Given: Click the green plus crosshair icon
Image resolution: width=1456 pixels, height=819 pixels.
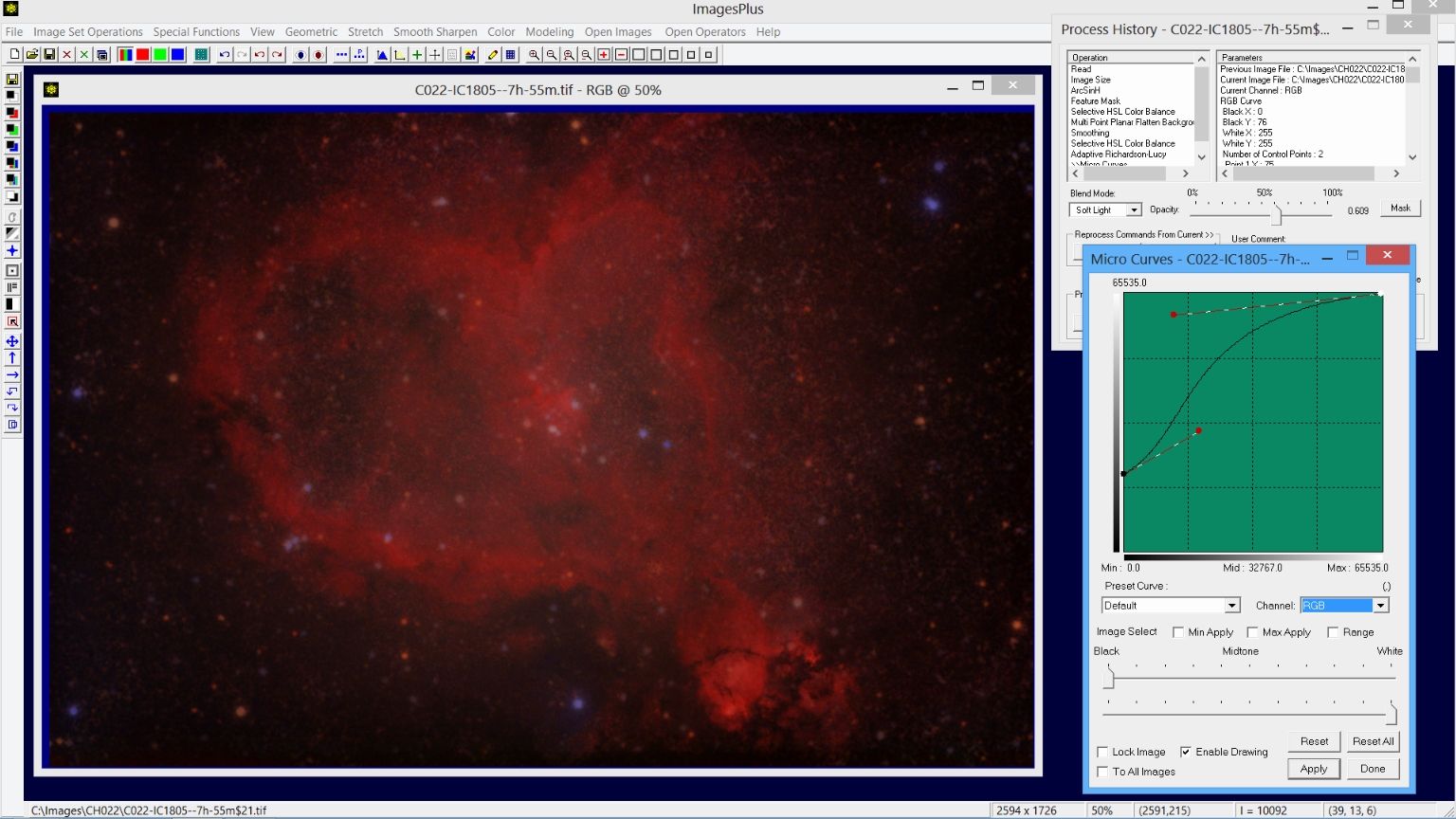Looking at the screenshot, I should pos(417,55).
